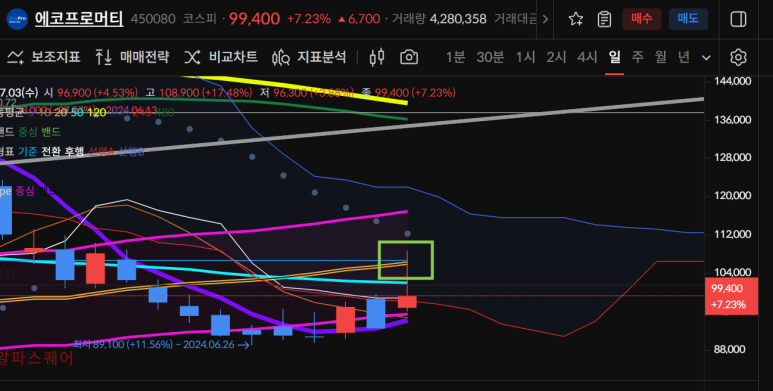Select the 주 weekly interval
Image resolution: width=773 pixels, height=391 pixels.
tap(637, 57)
